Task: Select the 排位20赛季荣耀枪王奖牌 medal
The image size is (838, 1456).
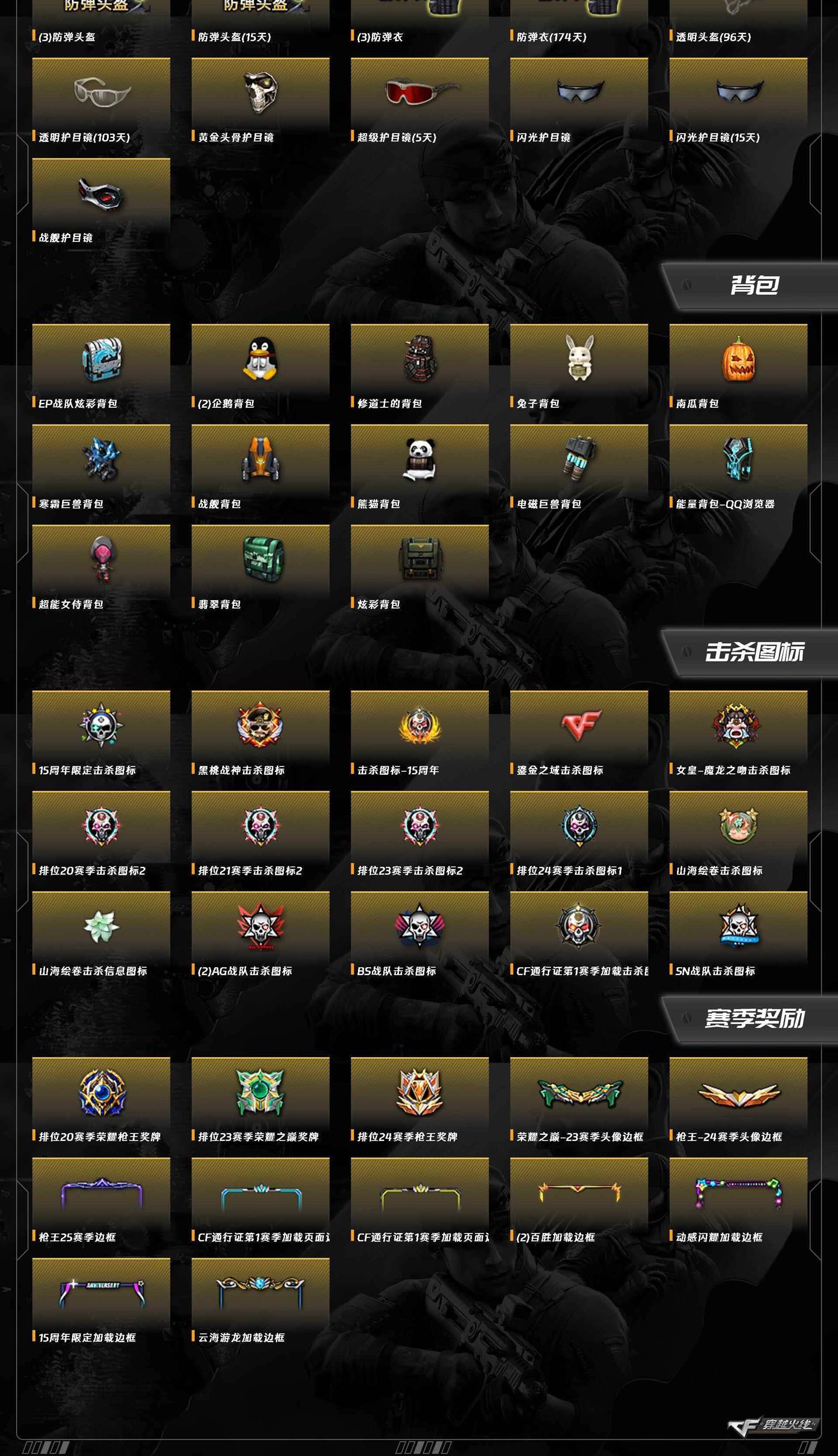Action: point(101,1092)
